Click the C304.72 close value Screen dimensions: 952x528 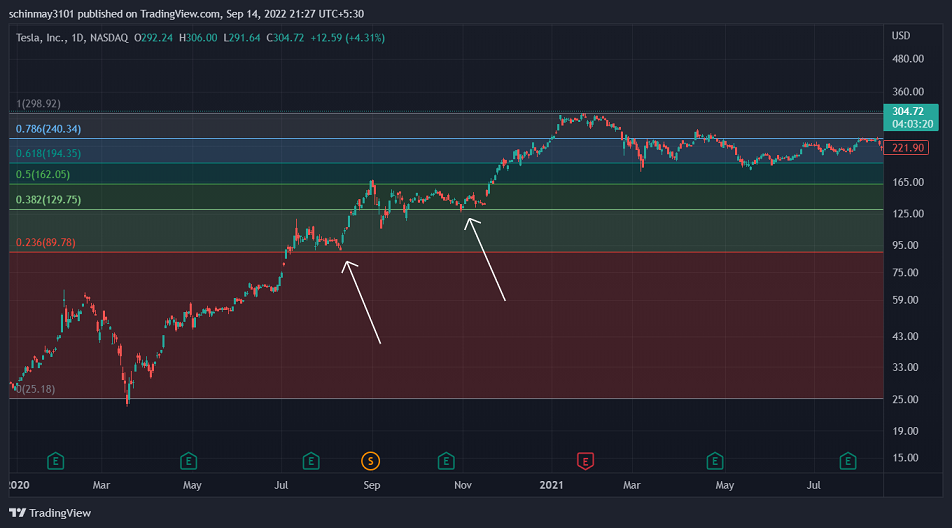click(x=285, y=38)
